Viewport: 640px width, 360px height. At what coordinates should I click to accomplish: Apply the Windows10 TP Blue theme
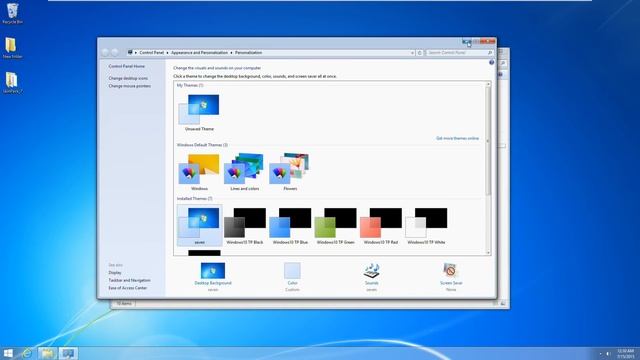click(290, 223)
